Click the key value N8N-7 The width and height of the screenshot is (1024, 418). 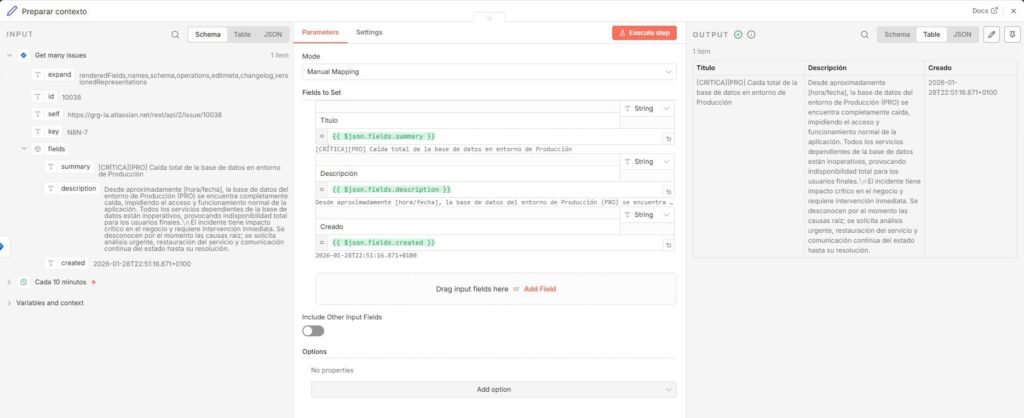coord(77,132)
